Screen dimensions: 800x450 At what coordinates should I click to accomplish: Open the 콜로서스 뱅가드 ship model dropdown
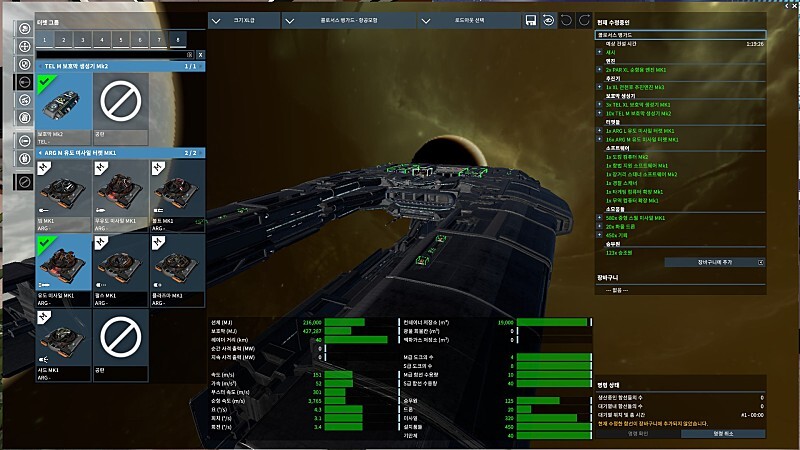[349, 20]
